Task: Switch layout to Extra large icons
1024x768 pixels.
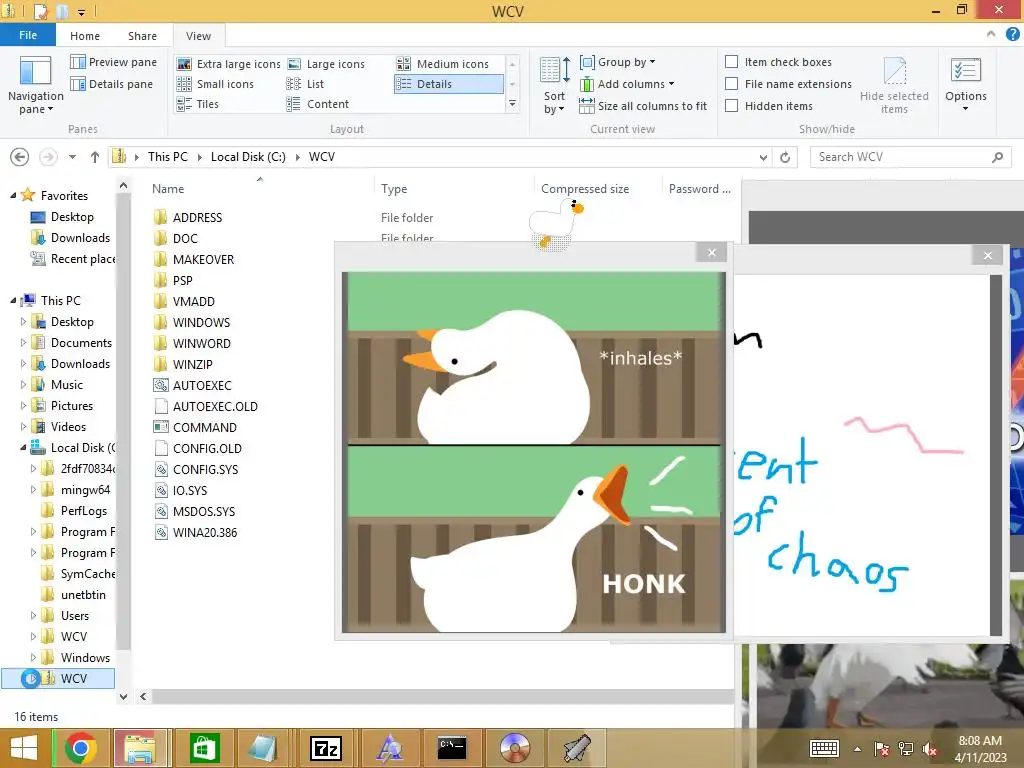Action: (229, 64)
